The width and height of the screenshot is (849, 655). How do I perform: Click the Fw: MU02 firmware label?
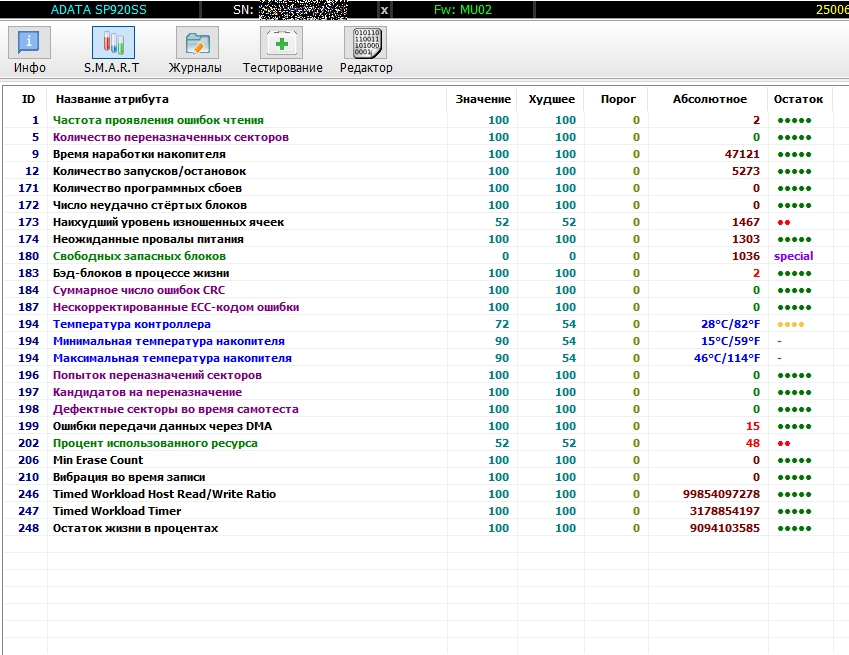click(463, 9)
